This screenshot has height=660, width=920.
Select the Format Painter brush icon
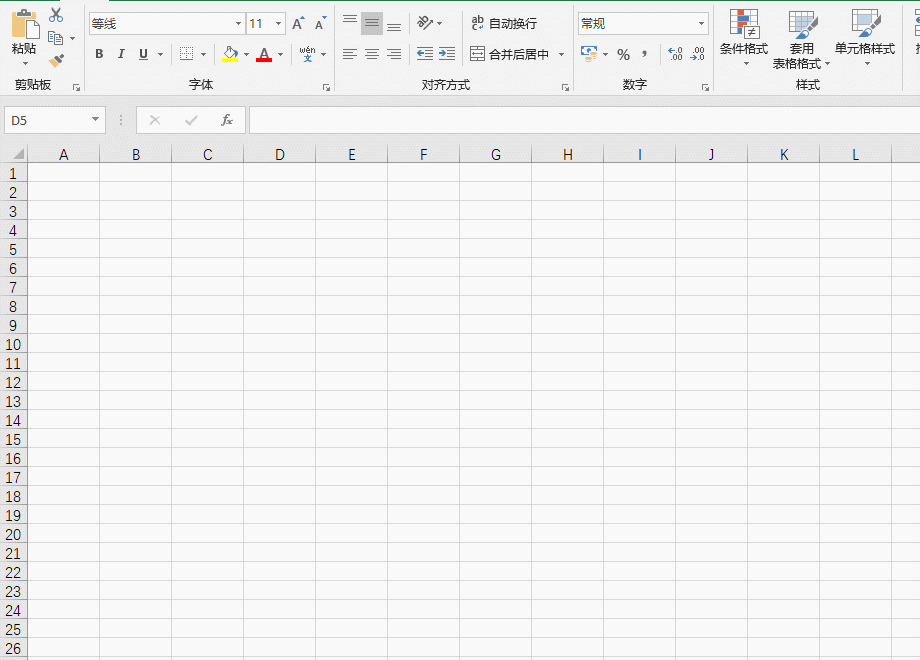(x=56, y=61)
